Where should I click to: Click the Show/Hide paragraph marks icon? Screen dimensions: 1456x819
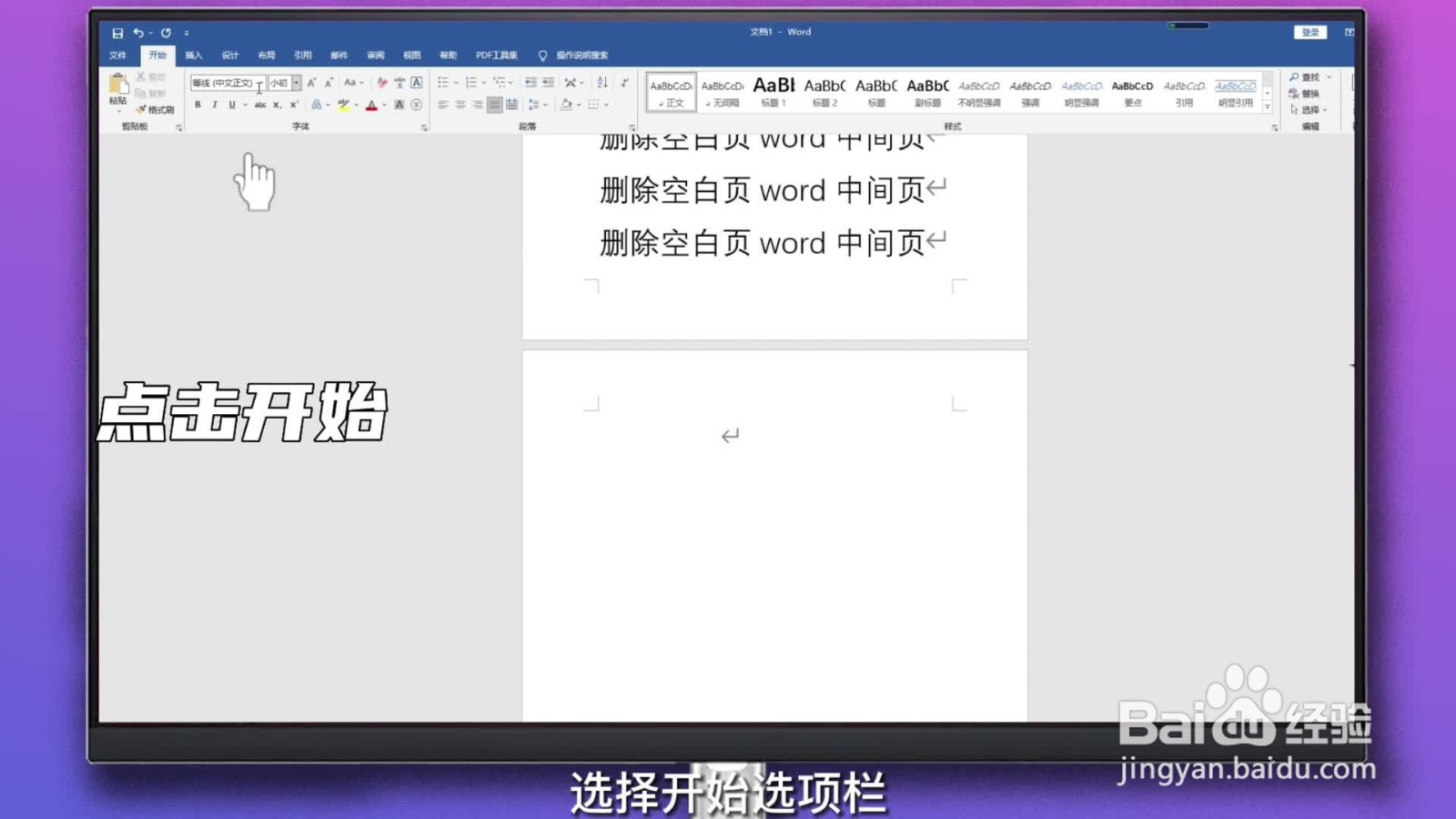(x=624, y=81)
